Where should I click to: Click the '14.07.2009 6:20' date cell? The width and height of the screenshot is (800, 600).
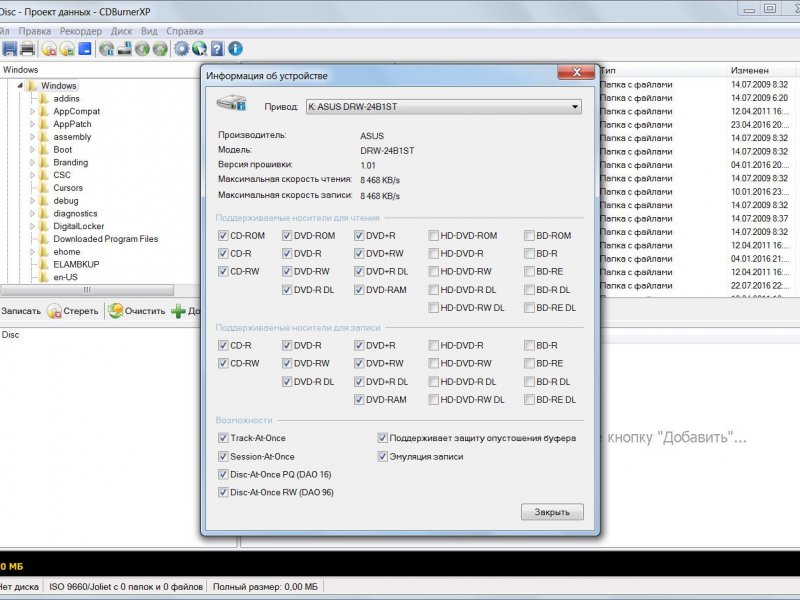[x=759, y=98]
